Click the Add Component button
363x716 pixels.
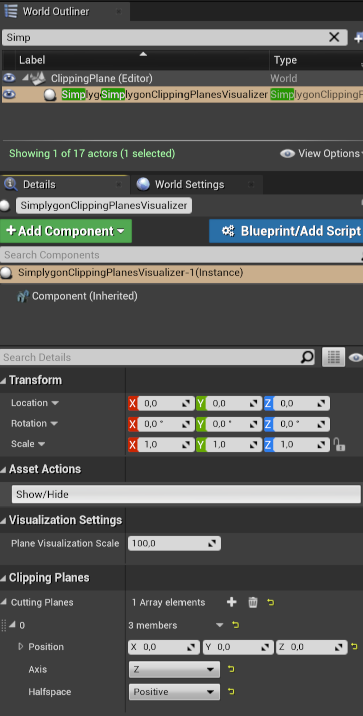(x=66, y=231)
